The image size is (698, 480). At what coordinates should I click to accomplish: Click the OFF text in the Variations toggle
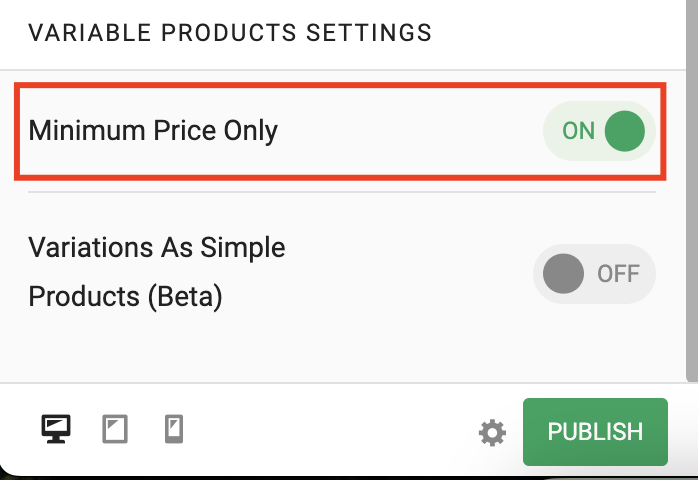pyautogui.click(x=618, y=274)
